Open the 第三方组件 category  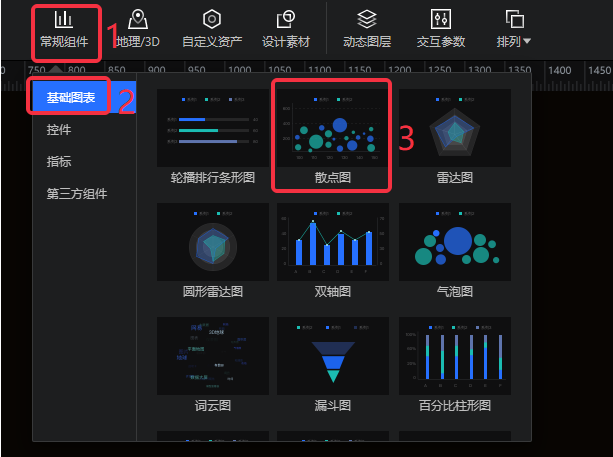click(76, 194)
